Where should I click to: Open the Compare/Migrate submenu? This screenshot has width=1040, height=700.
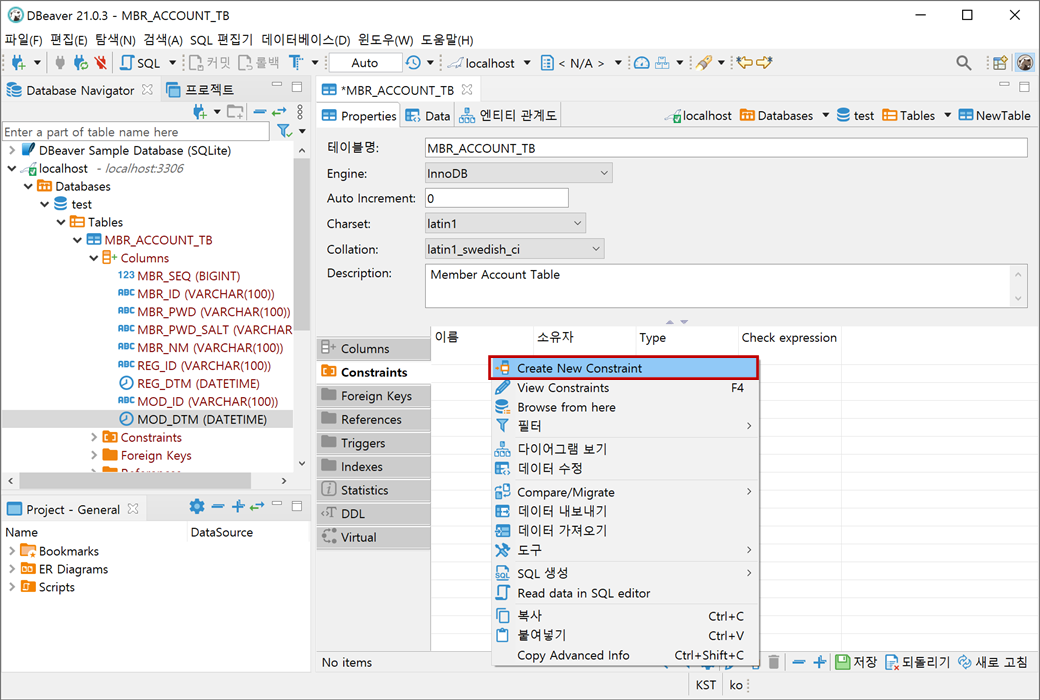click(x=623, y=492)
